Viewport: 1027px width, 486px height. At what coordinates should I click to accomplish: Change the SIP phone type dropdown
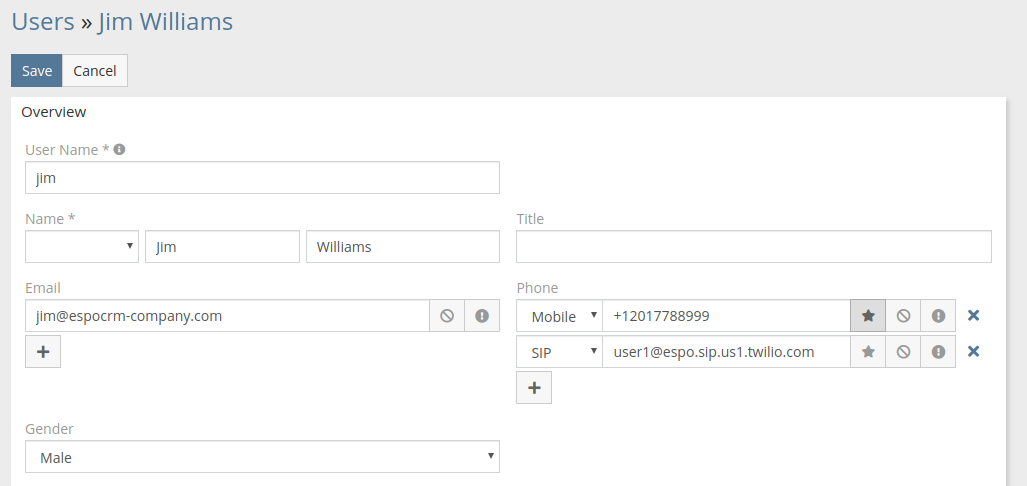559,352
